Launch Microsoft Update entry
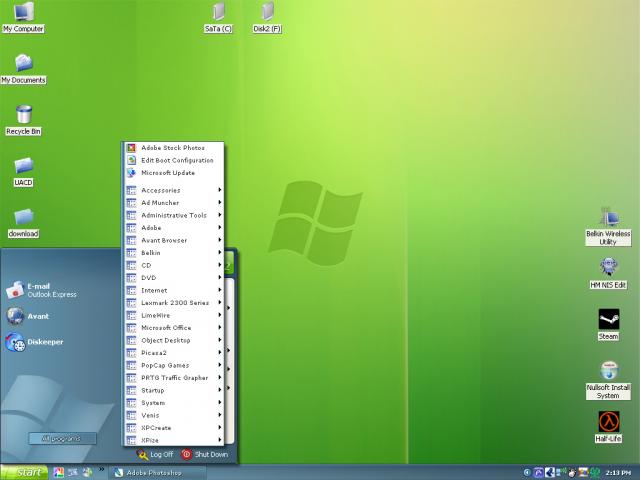This screenshot has width=640, height=480. click(173, 173)
